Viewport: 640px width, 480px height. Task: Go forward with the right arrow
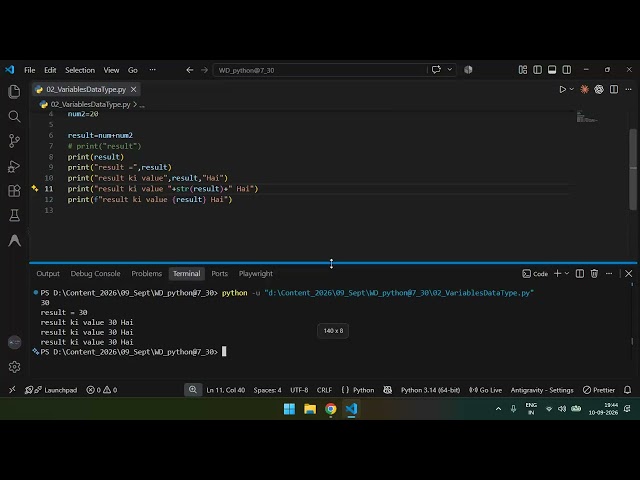(204, 70)
